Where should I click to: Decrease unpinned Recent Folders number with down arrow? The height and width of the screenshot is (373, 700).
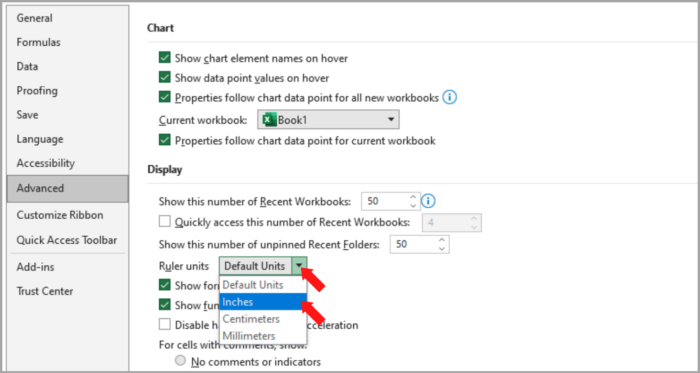442,249
